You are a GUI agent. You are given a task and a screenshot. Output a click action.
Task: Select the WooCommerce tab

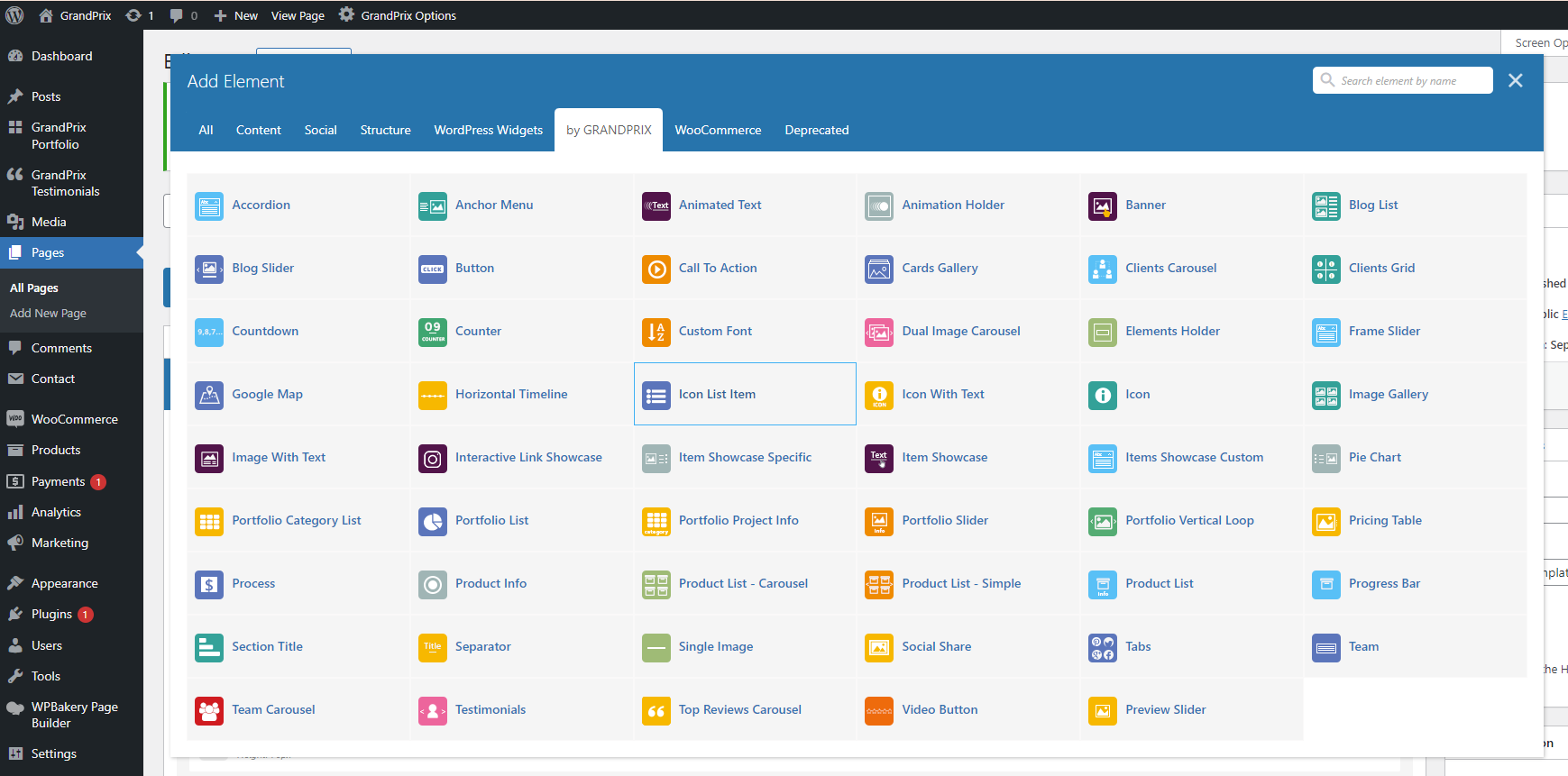(x=718, y=130)
